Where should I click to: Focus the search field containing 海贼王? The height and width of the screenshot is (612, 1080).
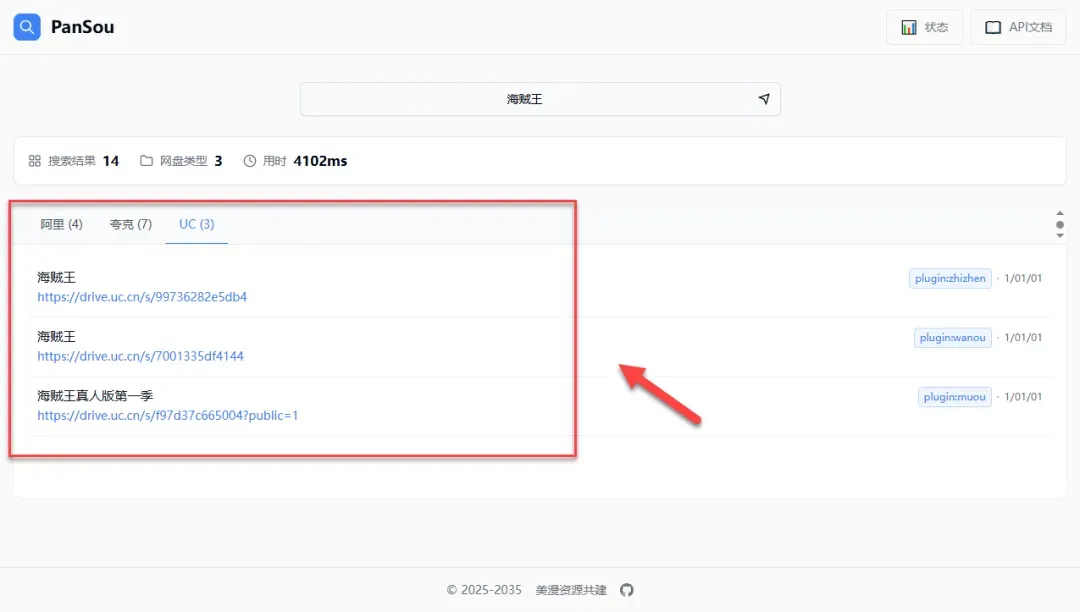(525, 99)
